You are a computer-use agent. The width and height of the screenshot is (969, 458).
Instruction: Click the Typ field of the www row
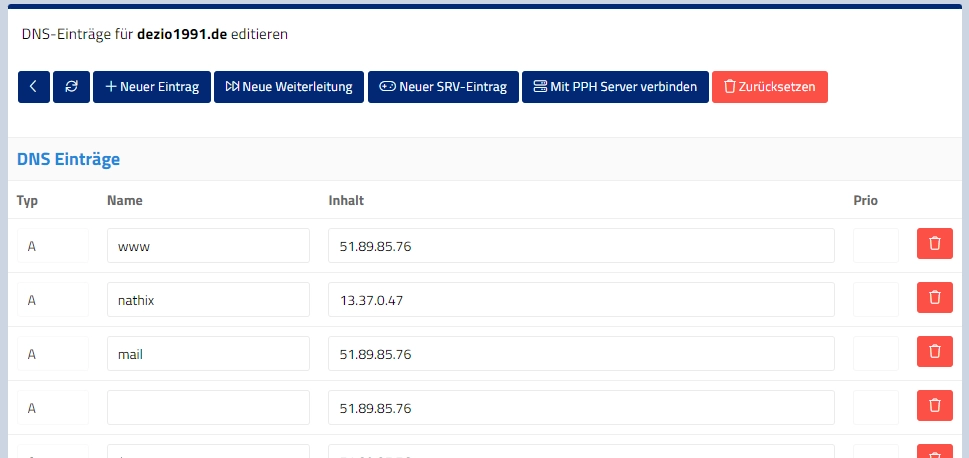[53, 245]
